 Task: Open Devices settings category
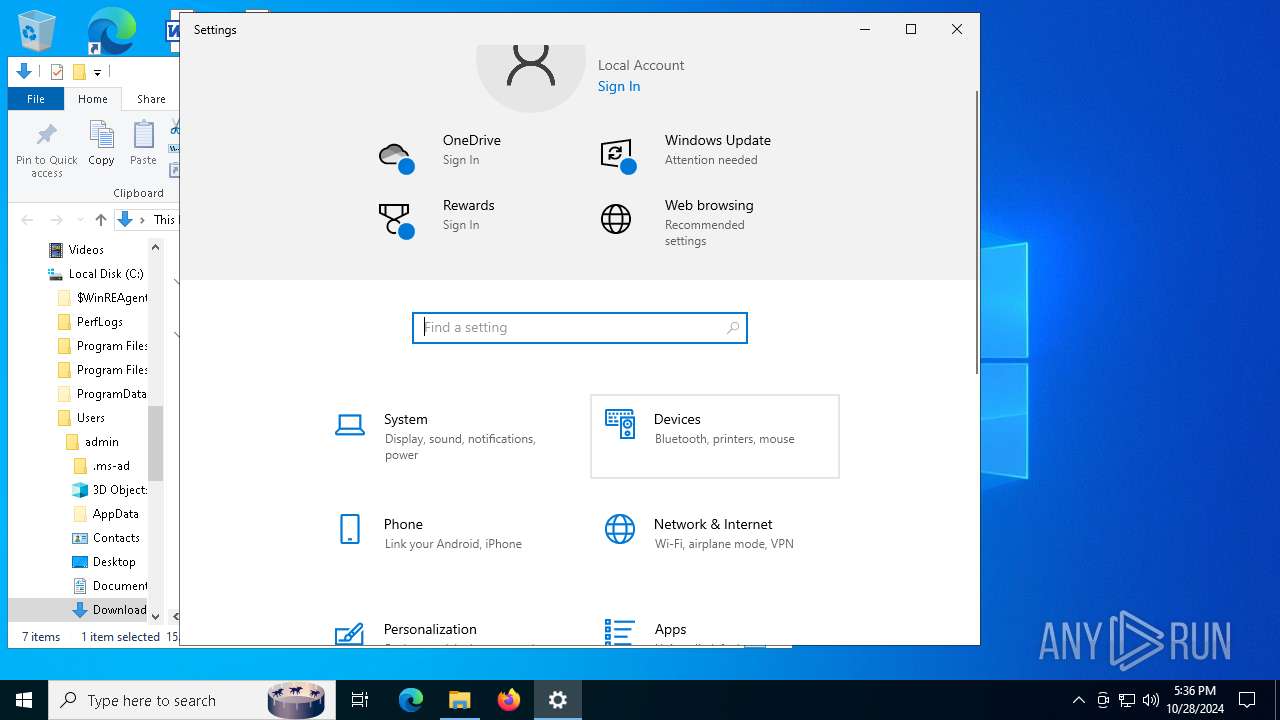coord(715,436)
